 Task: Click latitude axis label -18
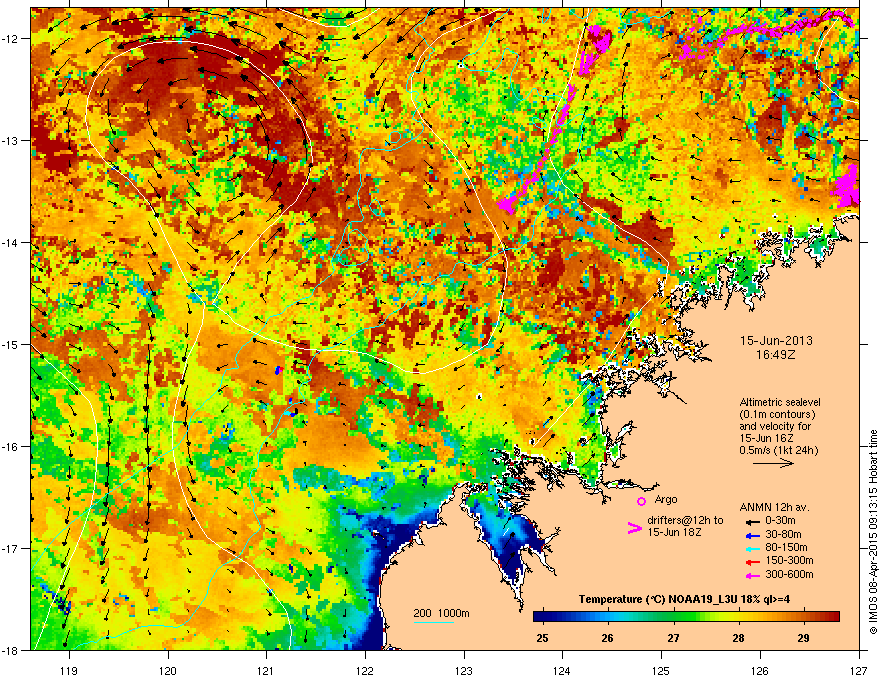(10, 650)
